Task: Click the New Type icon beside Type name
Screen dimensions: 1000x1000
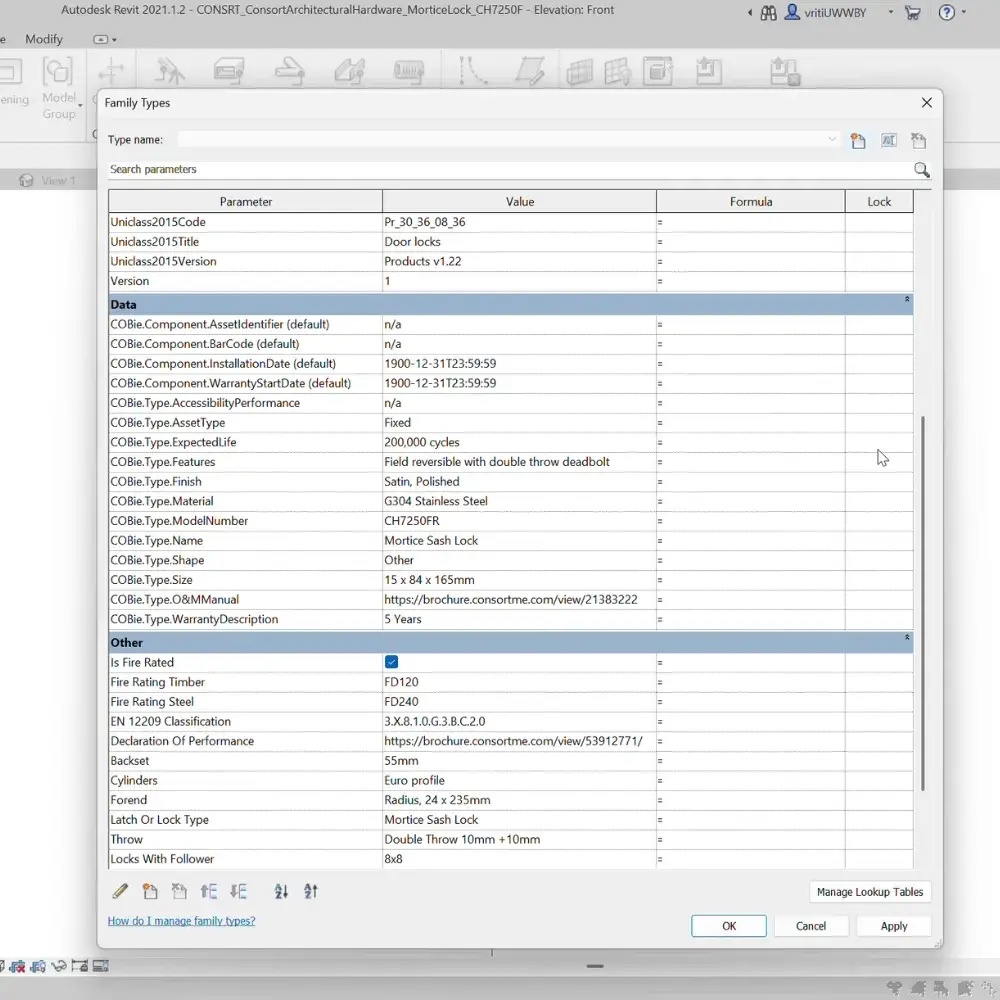Action: [858, 140]
